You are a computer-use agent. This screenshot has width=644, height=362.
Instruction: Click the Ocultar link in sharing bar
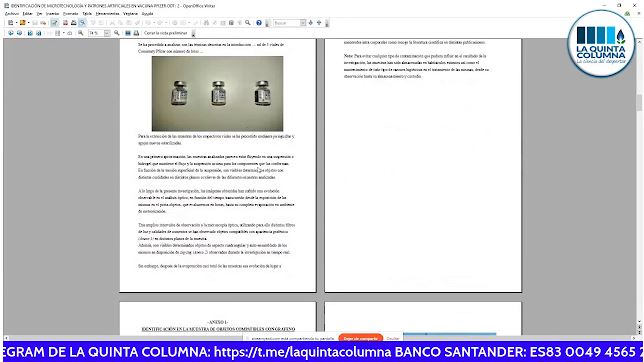point(393,339)
